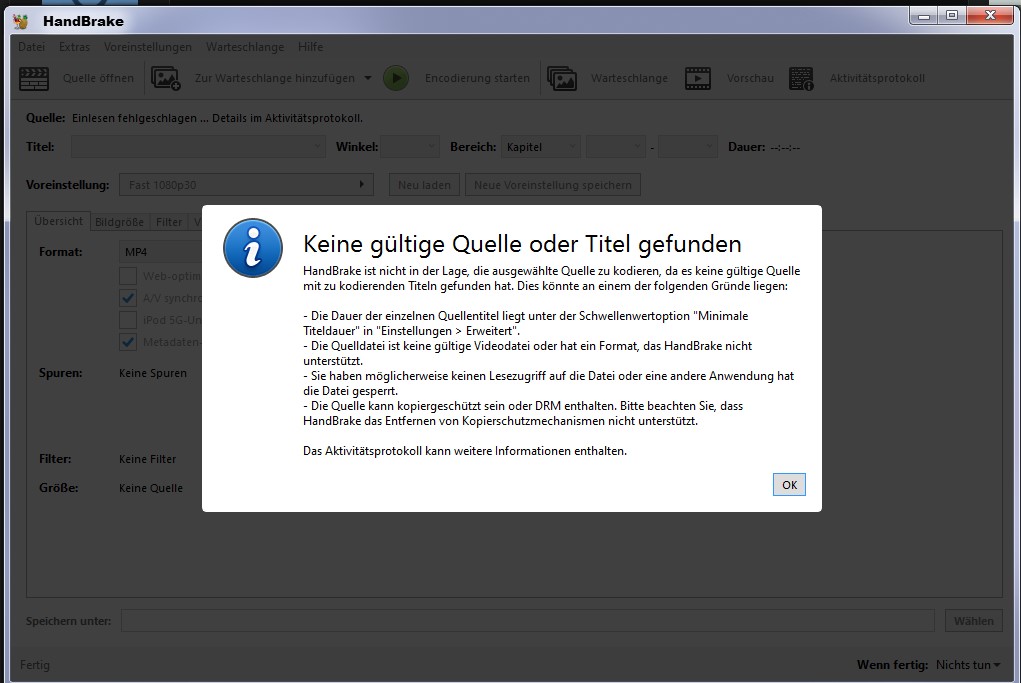Toggle the iPod 5G checkbox
The width and height of the screenshot is (1021, 683).
coord(128,320)
